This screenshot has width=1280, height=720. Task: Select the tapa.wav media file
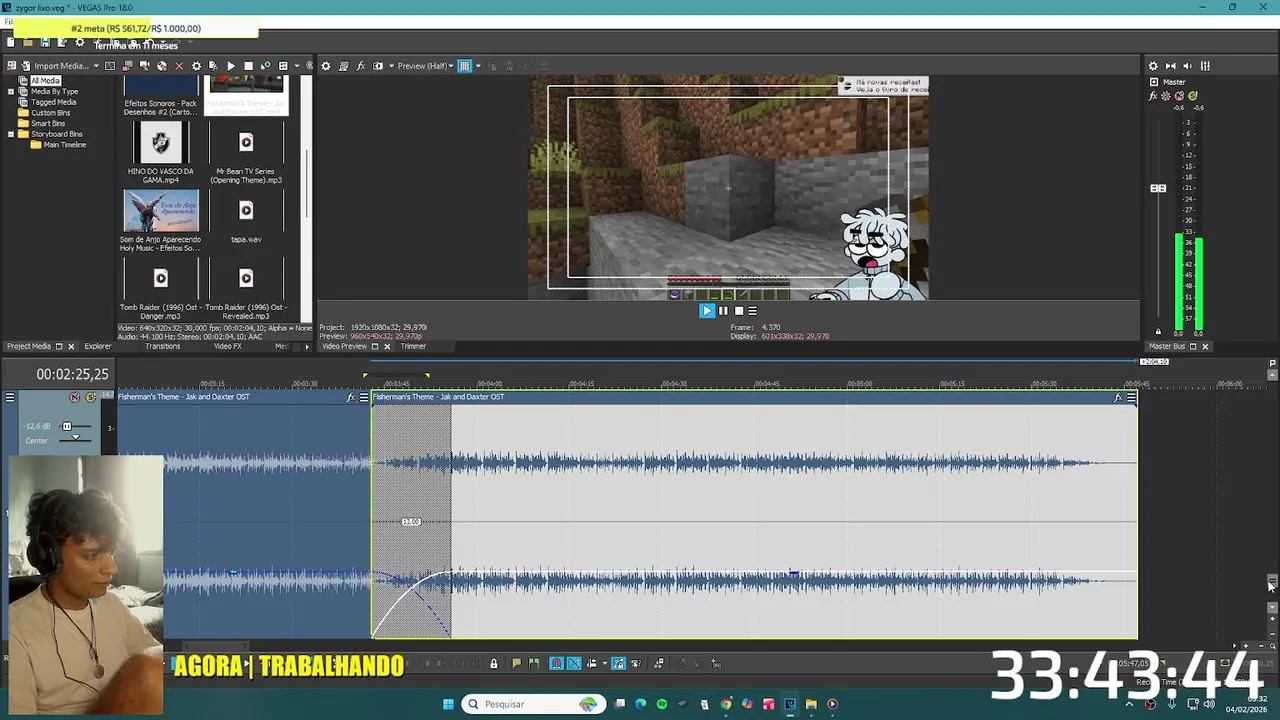pyautogui.click(x=246, y=211)
